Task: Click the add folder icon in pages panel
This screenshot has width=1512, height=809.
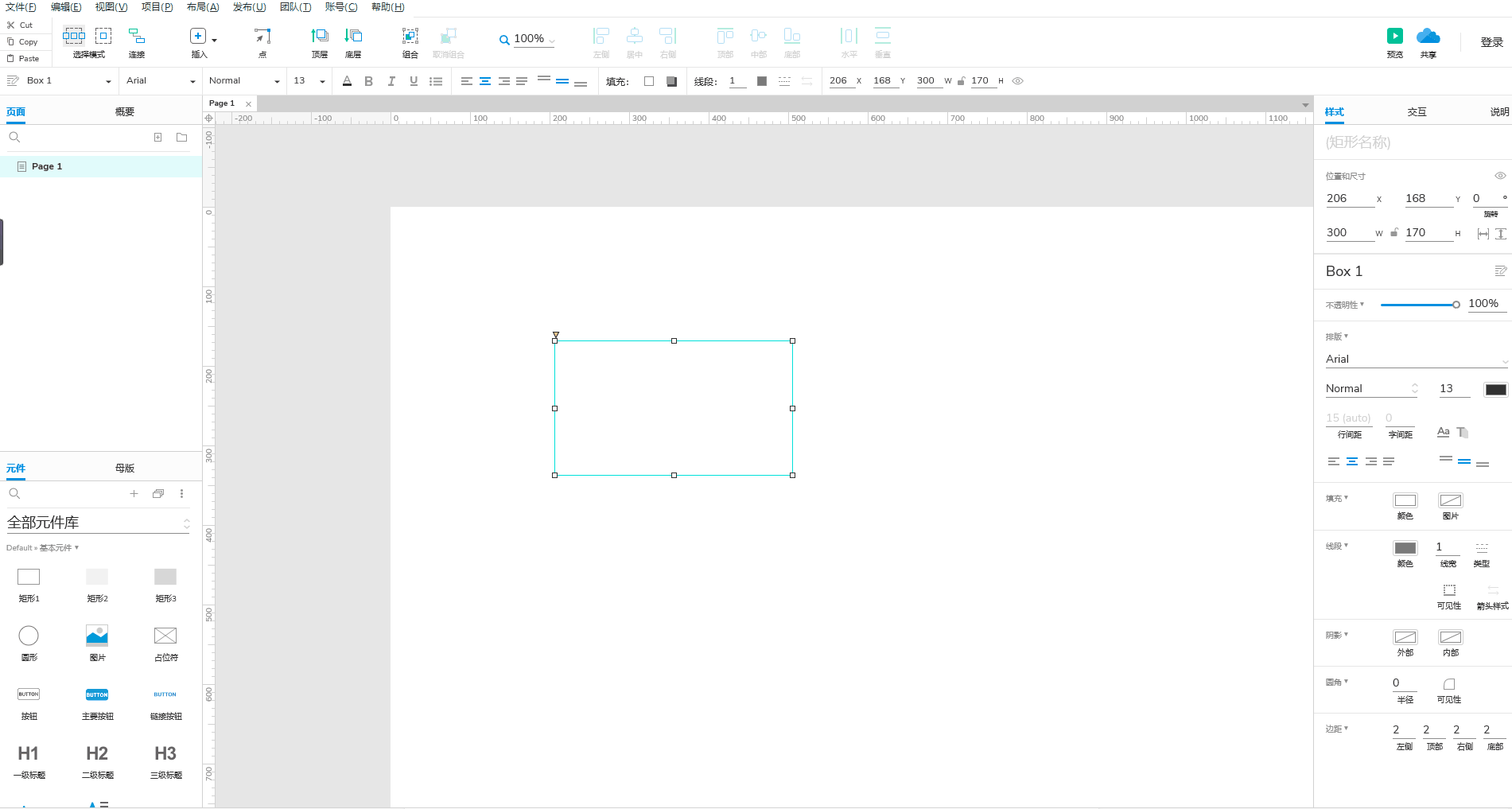Action: pos(181,138)
